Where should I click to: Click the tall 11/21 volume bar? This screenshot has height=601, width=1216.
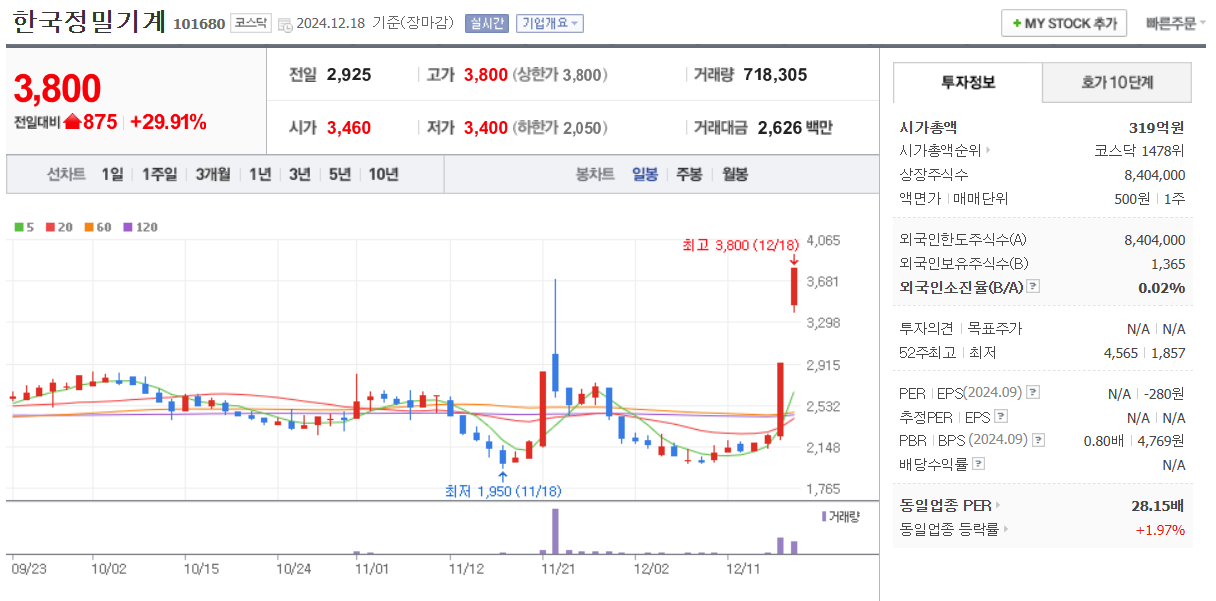coord(555,531)
